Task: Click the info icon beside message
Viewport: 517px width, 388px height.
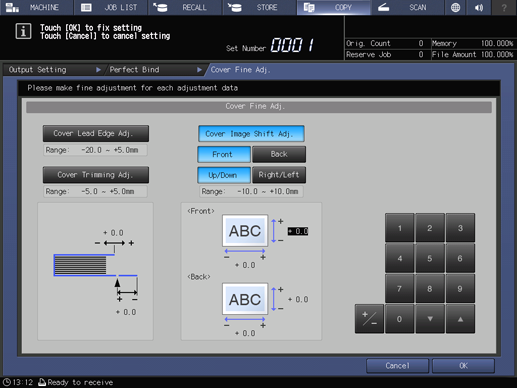Action: pyautogui.click(x=23, y=32)
